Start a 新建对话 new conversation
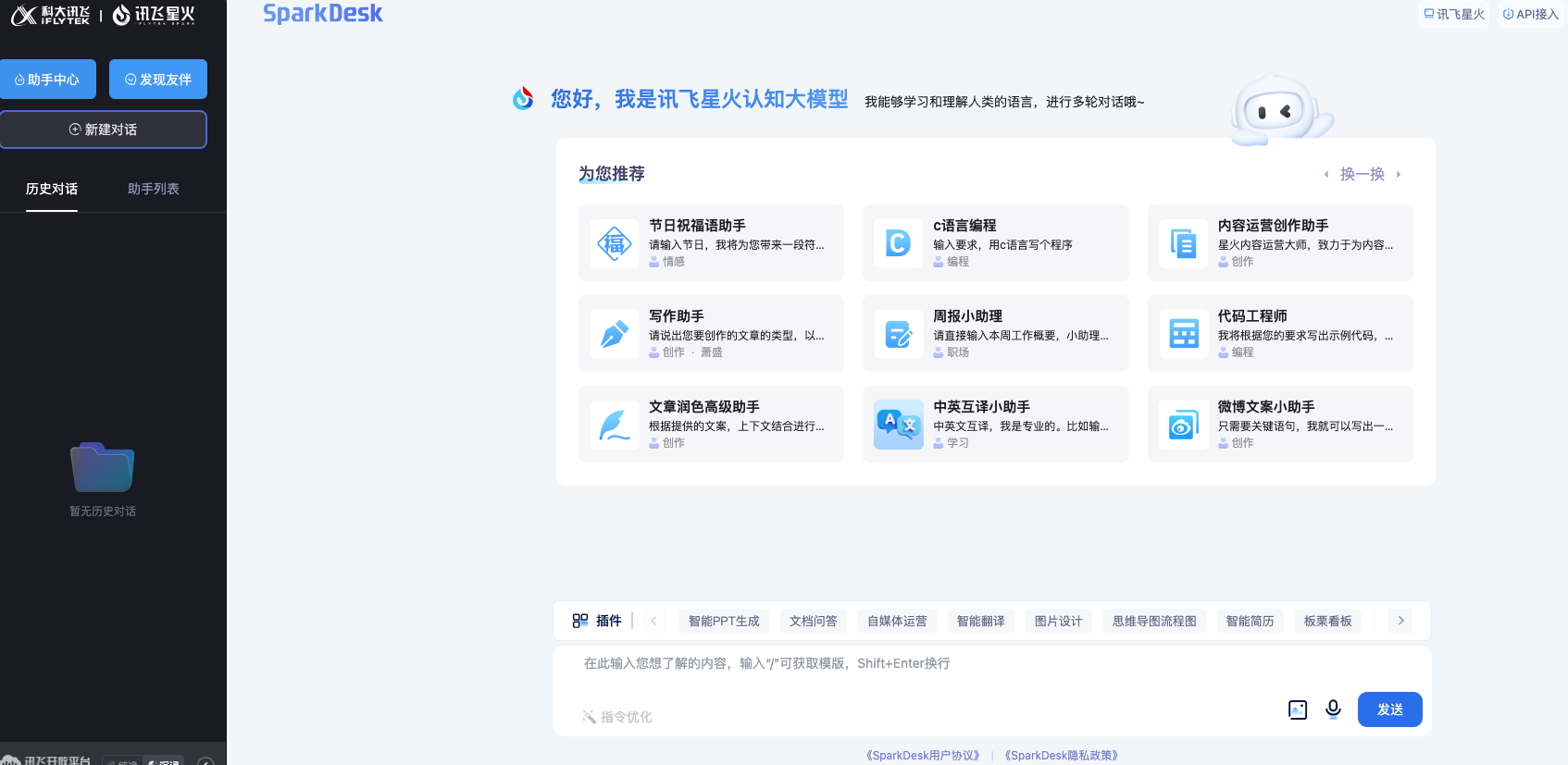The width and height of the screenshot is (1568, 765). tap(104, 130)
